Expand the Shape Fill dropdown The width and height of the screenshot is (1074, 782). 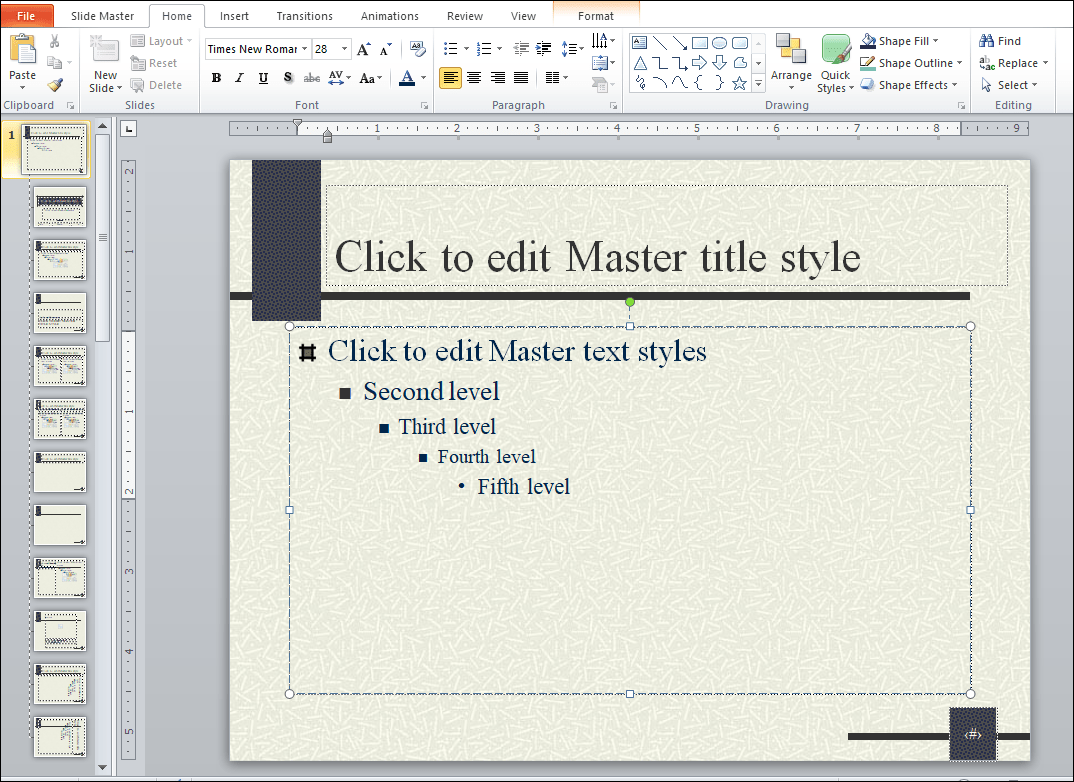tap(936, 41)
